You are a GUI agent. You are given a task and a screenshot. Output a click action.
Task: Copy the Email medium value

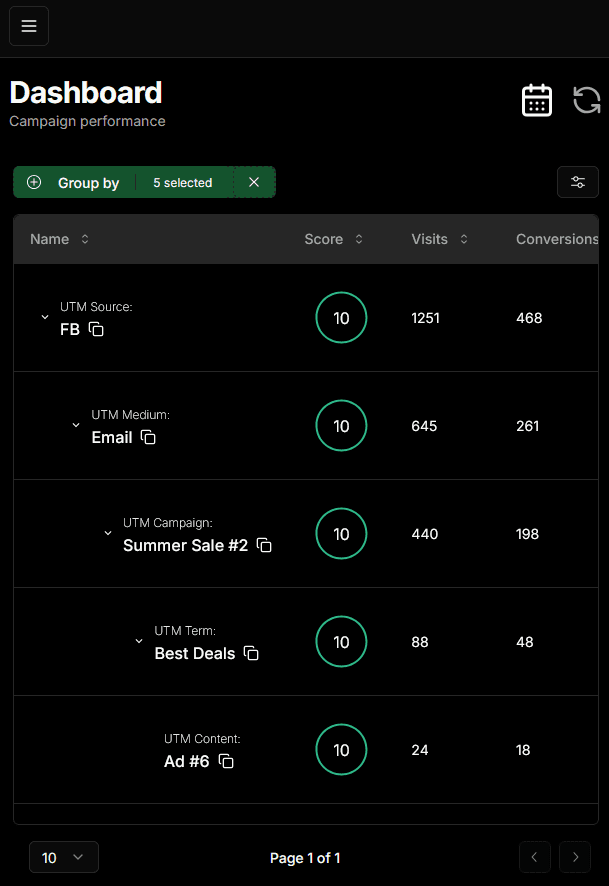(x=148, y=437)
